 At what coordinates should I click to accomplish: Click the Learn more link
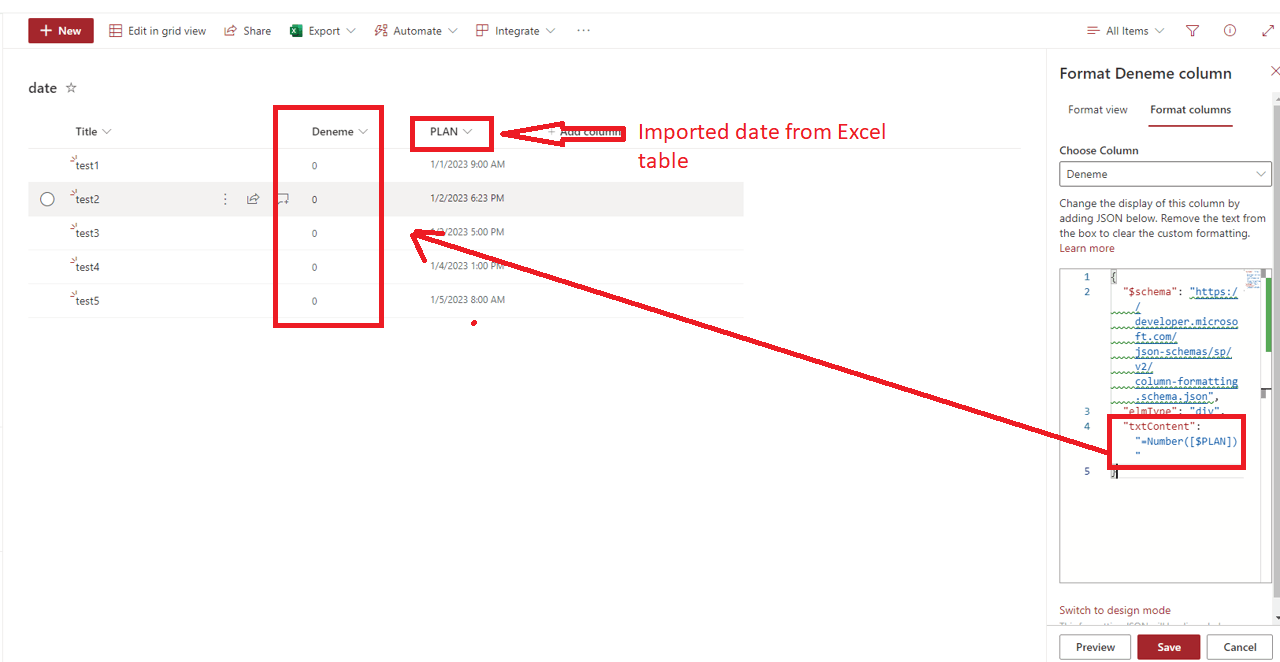point(1086,248)
